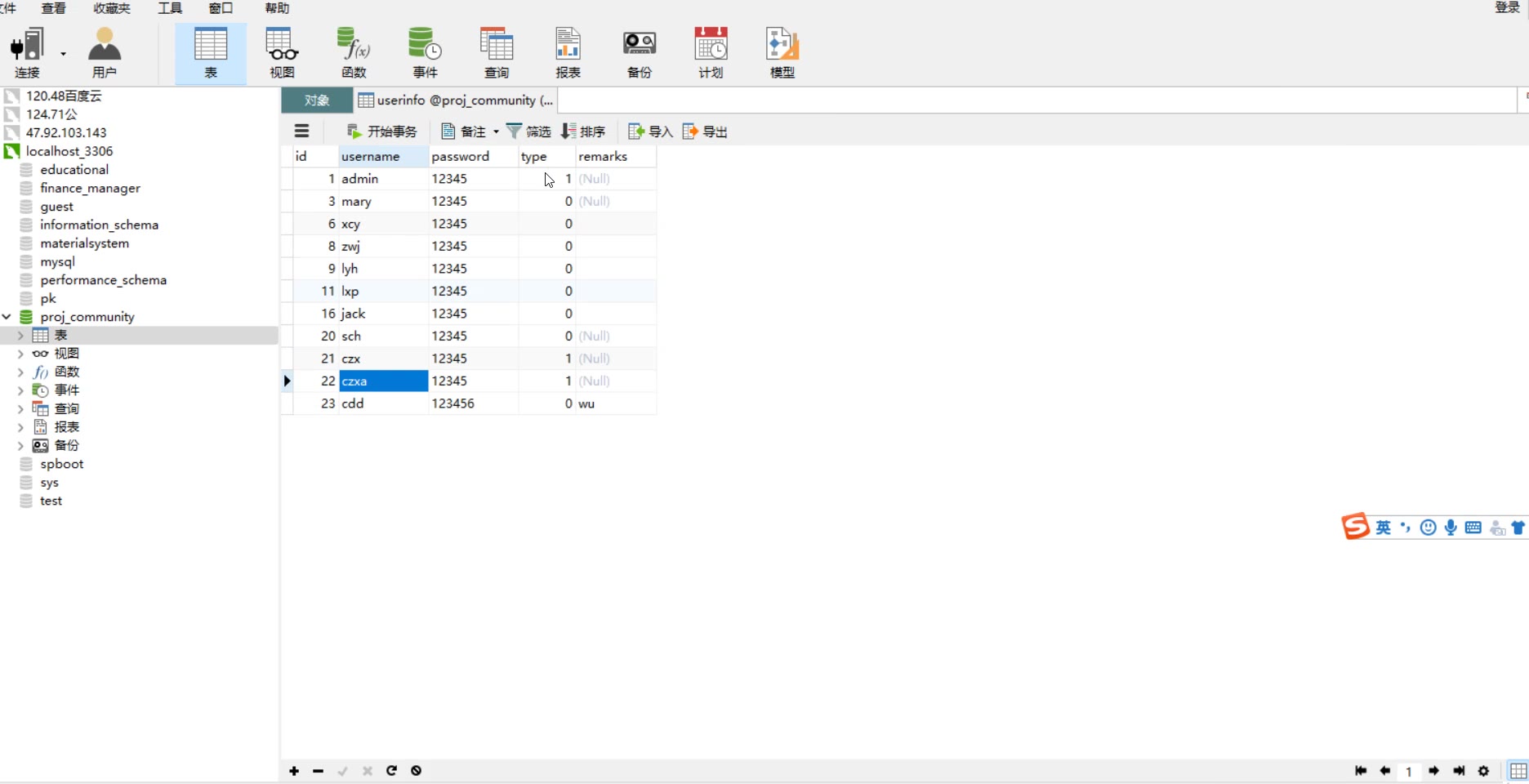Delete record with minus button
This screenshot has width=1529, height=784.
(318, 771)
